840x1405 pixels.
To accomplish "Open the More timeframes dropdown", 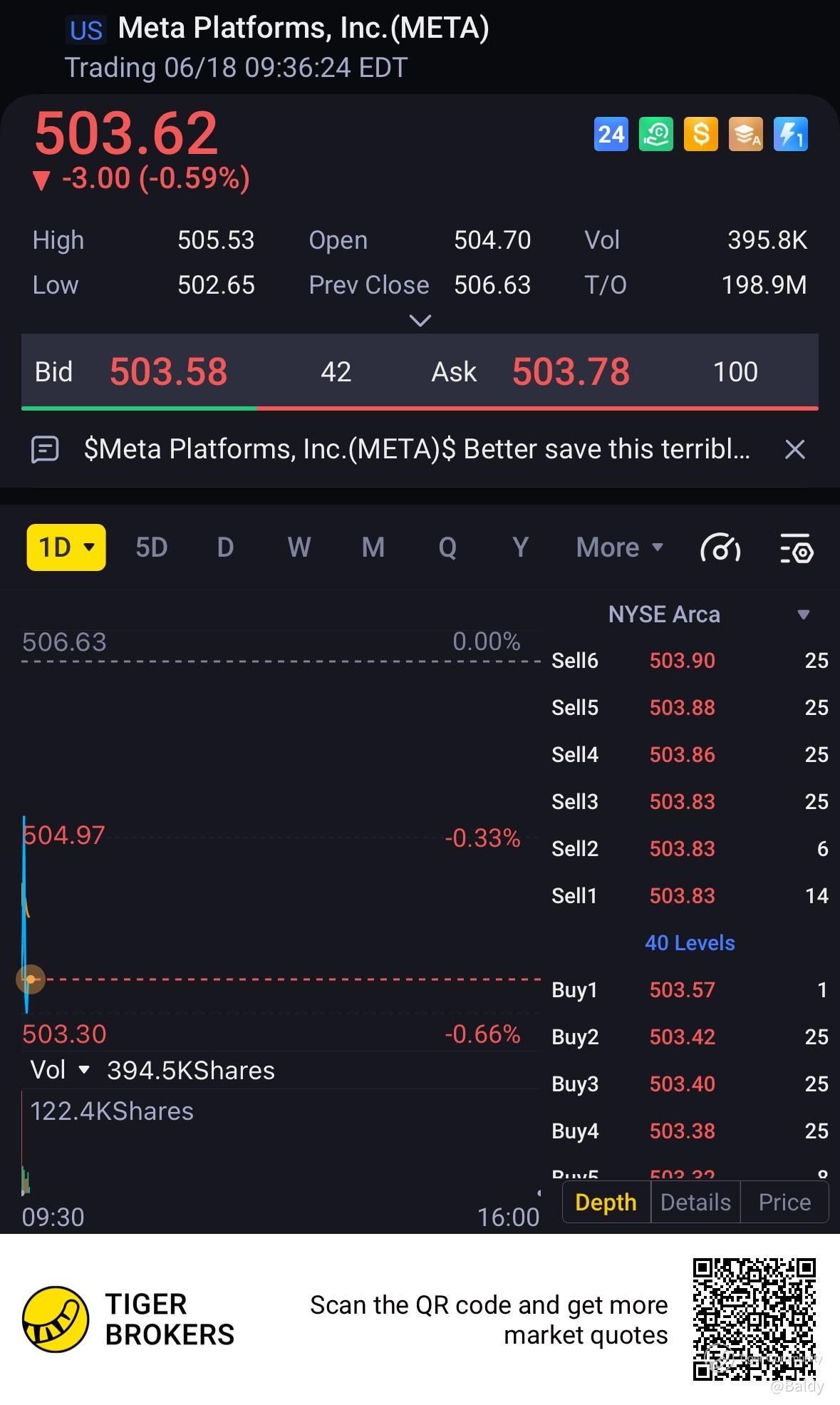I will coord(619,547).
